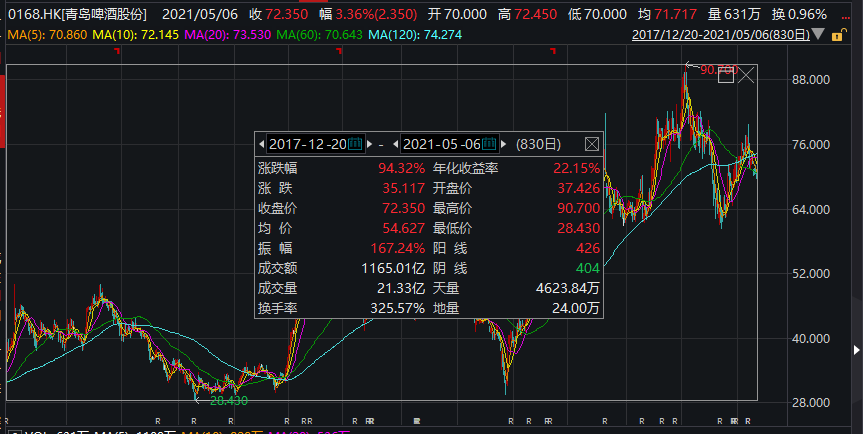Click 阴线 count 404

click(588, 268)
